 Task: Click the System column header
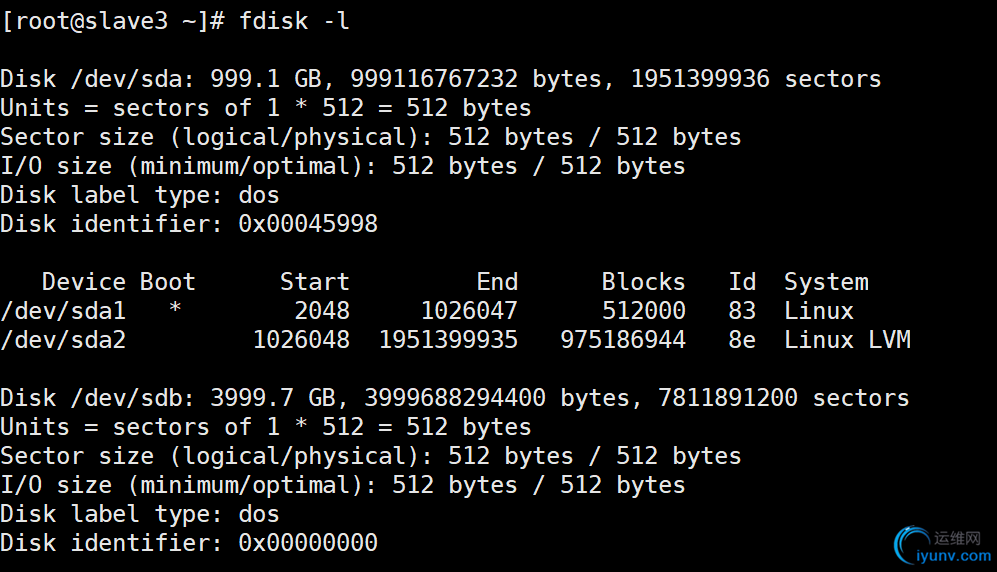(826, 282)
